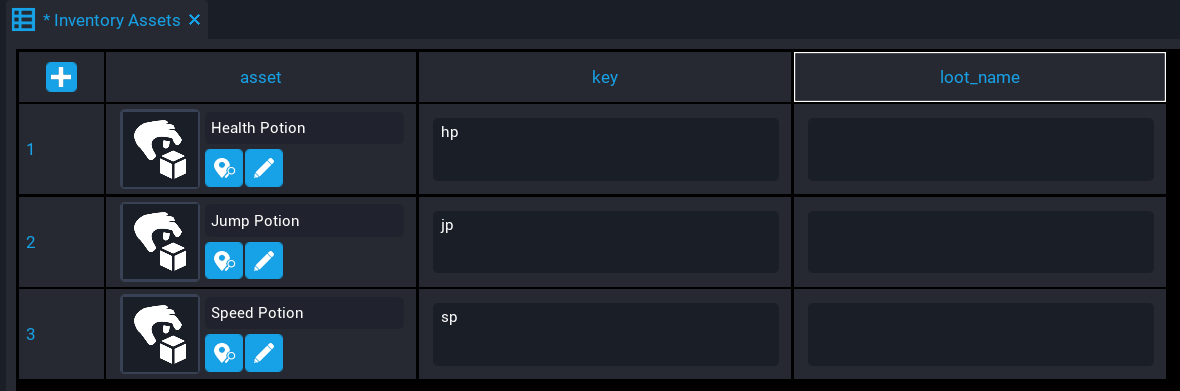Click the Jump Potion asset thumbnail
The width and height of the screenshot is (1180, 391).
coord(160,241)
